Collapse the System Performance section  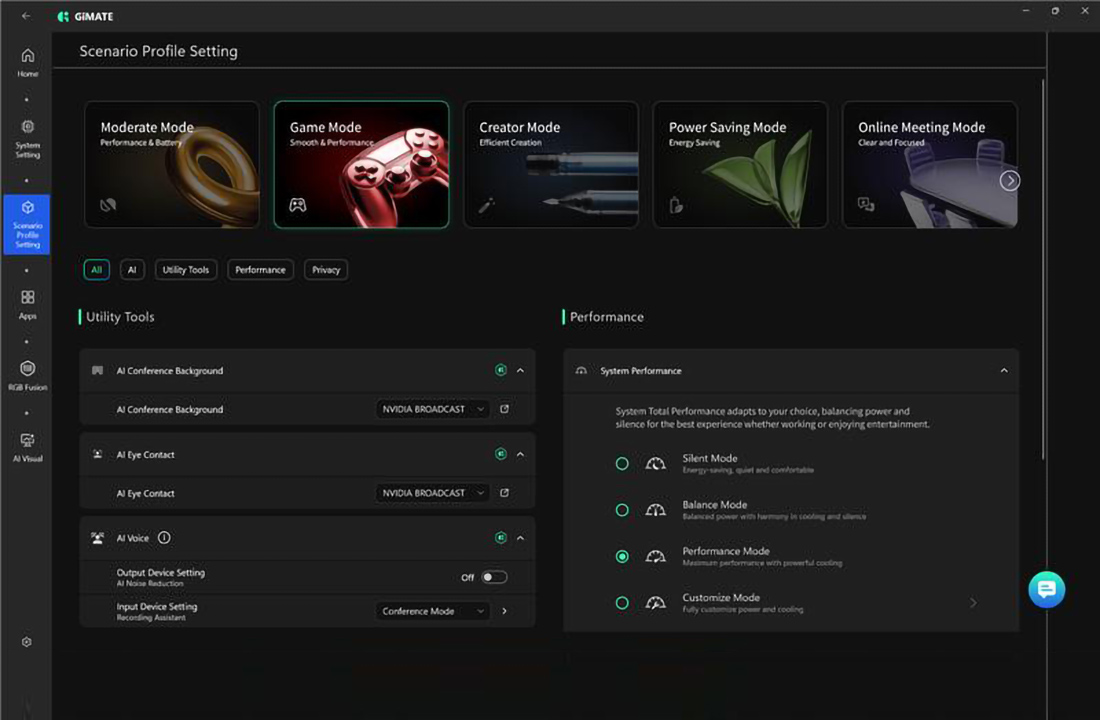(x=1004, y=371)
